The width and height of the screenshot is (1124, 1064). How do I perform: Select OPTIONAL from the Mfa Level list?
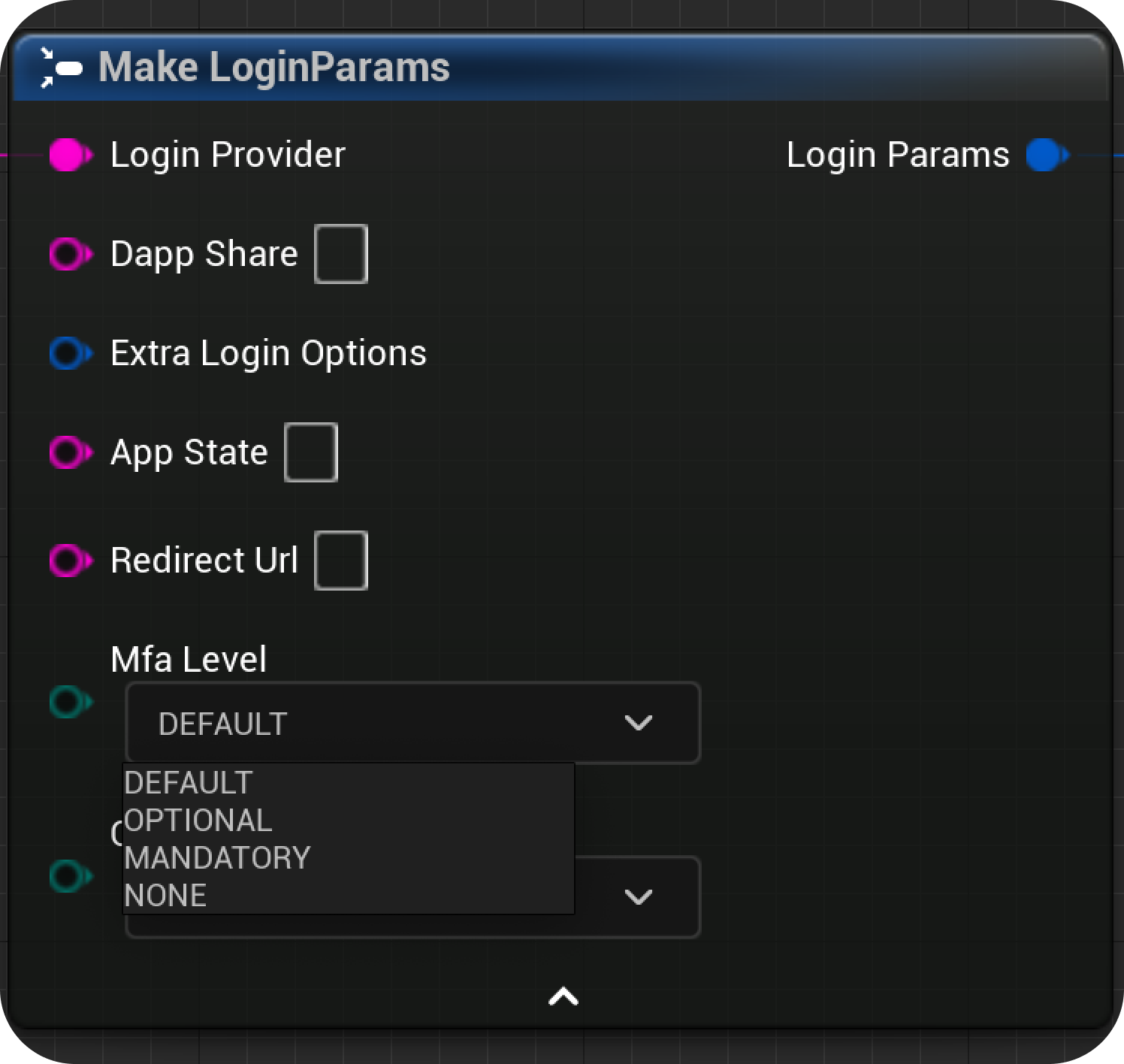[x=198, y=820]
